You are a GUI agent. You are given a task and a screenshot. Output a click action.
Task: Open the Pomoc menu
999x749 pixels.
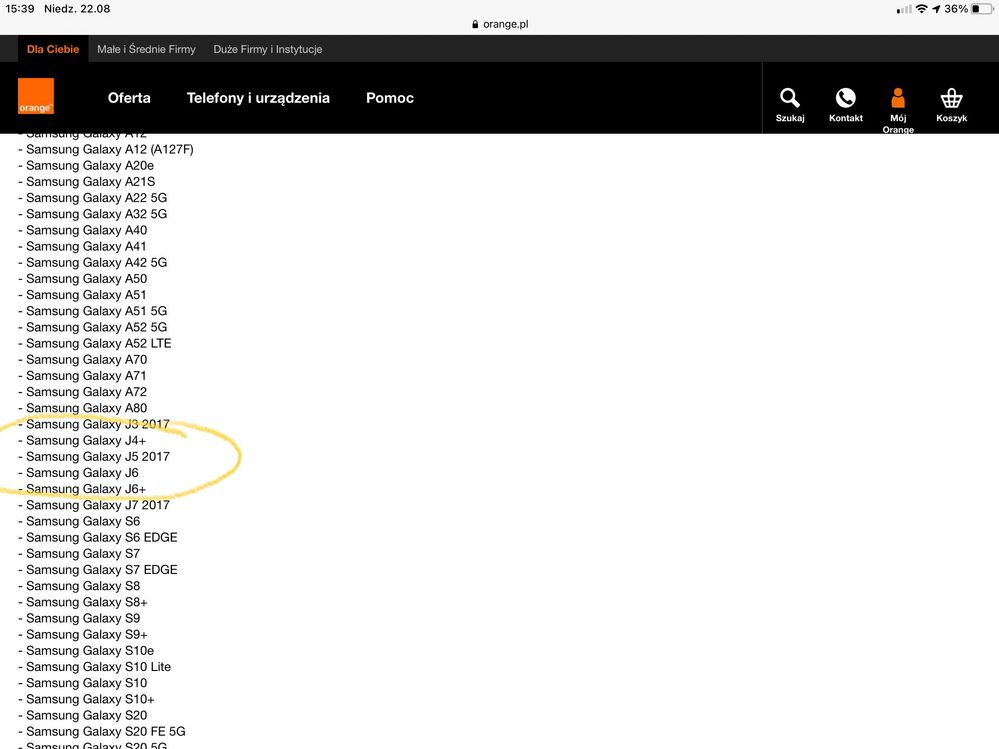390,98
